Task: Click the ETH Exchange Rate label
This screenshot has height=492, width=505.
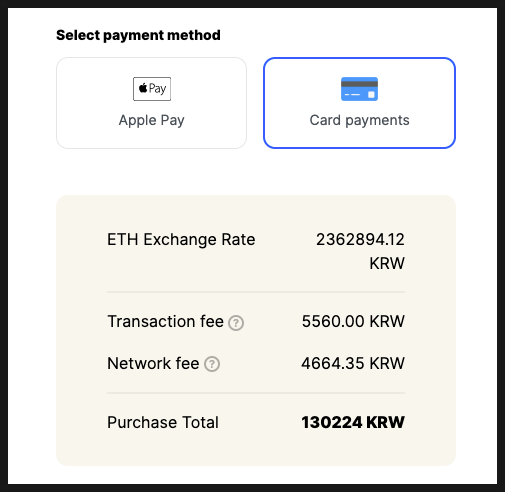Action: tap(181, 239)
